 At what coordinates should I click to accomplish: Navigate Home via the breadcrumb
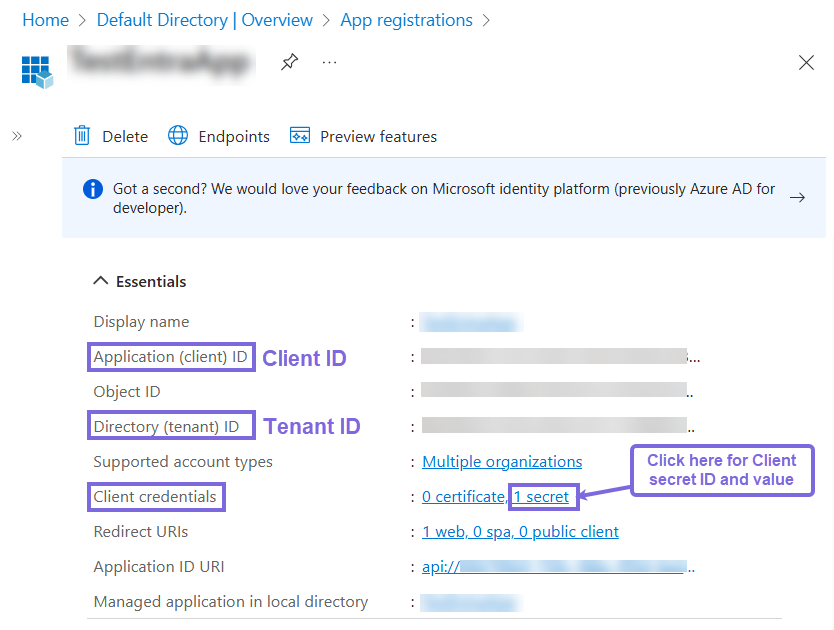tap(45, 19)
